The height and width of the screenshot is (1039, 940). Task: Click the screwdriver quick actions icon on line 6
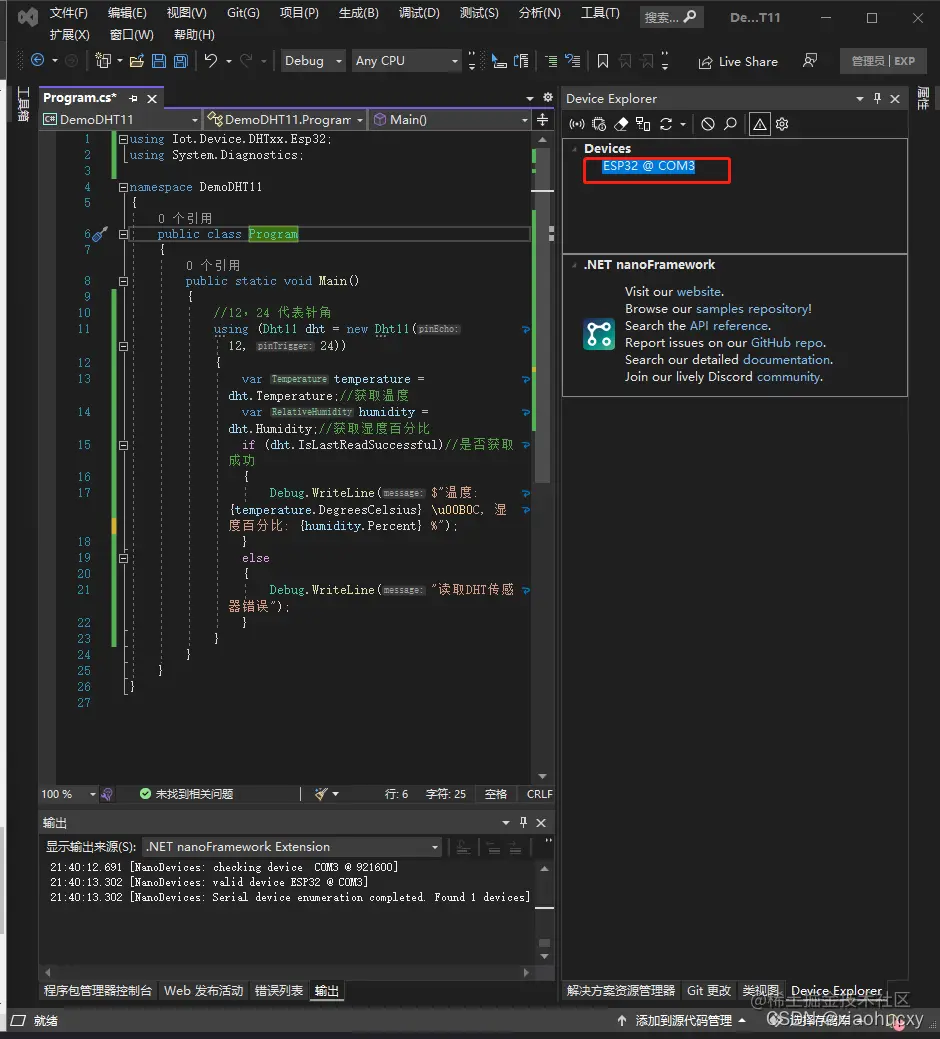tap(99, 235)
